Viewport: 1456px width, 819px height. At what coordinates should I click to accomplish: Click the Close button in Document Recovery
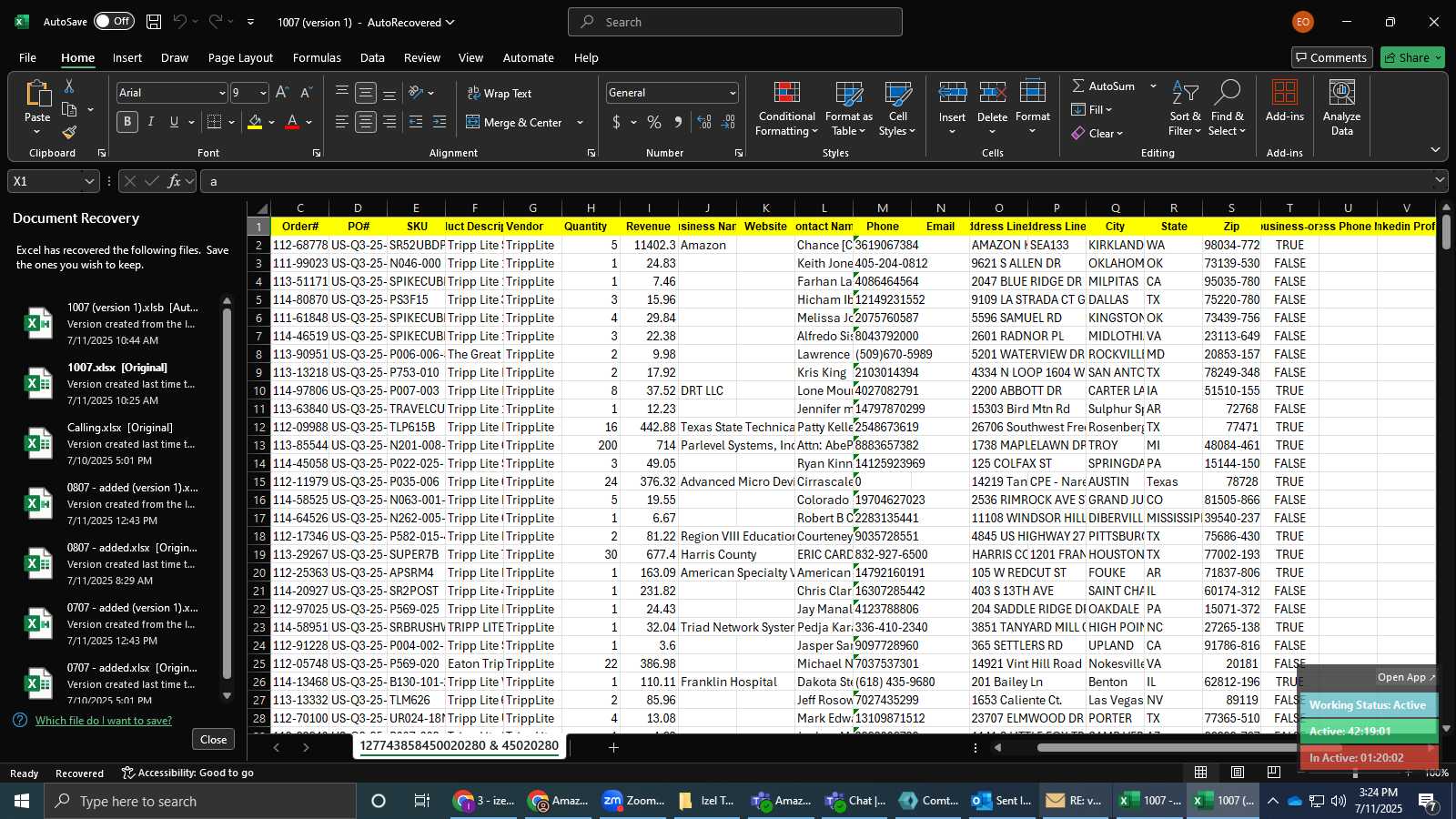pyautogui.click(x=214, y=739)
